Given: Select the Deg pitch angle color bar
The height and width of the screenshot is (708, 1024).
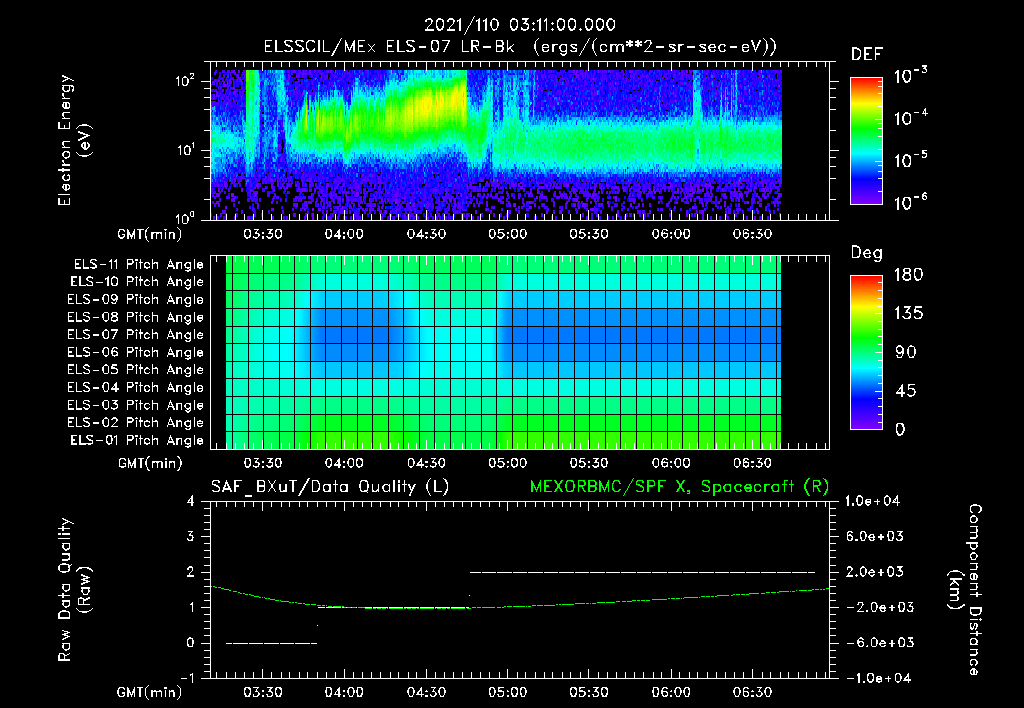Looking at the screenshot, I should tap(867, 352).
